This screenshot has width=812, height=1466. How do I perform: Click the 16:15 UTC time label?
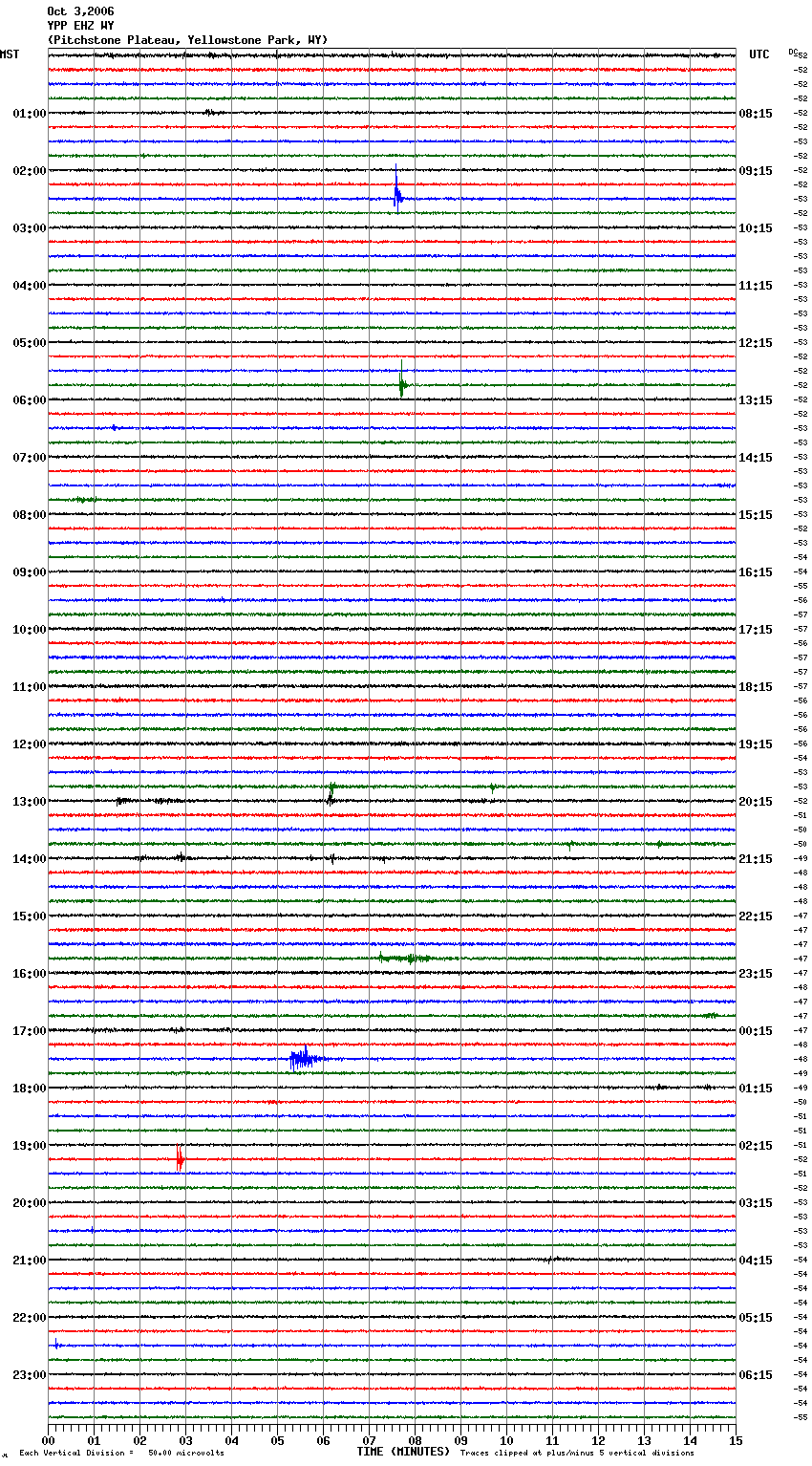756,572
